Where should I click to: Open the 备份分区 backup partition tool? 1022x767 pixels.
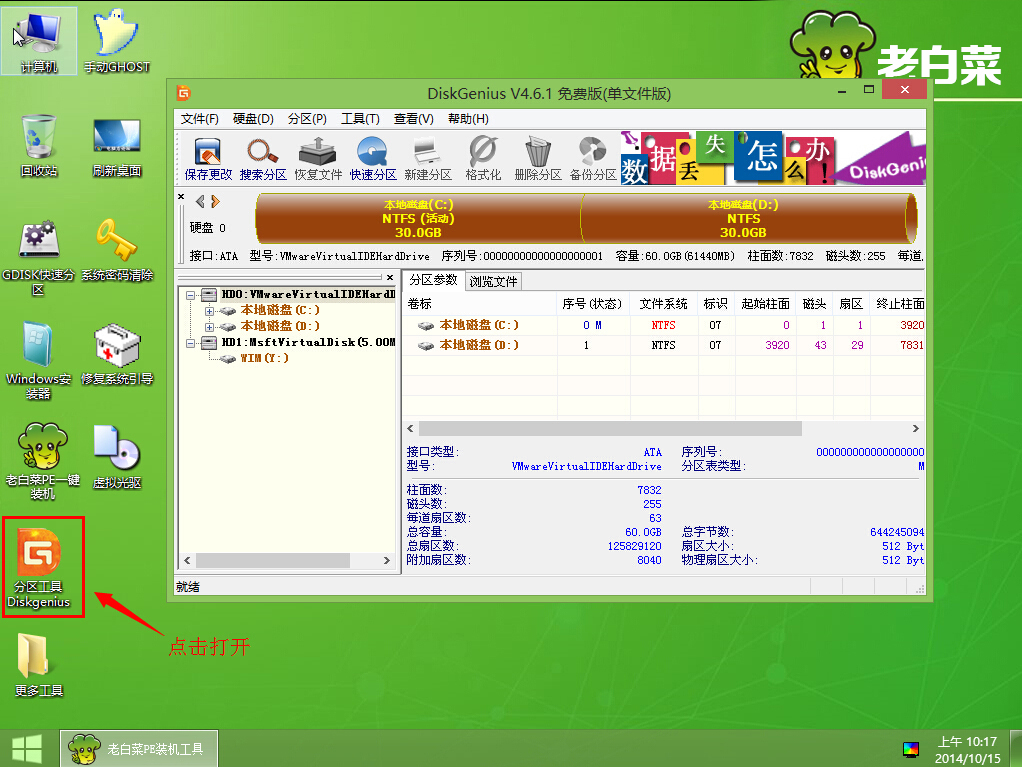[x=593, y=158]
